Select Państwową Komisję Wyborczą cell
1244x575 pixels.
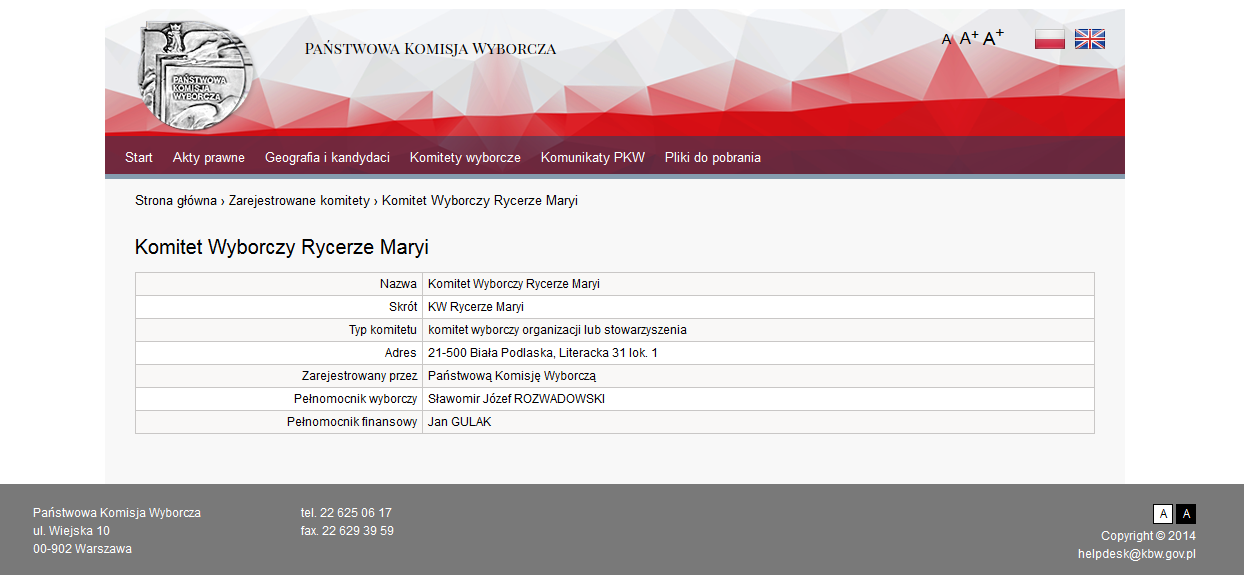point(758,376)
